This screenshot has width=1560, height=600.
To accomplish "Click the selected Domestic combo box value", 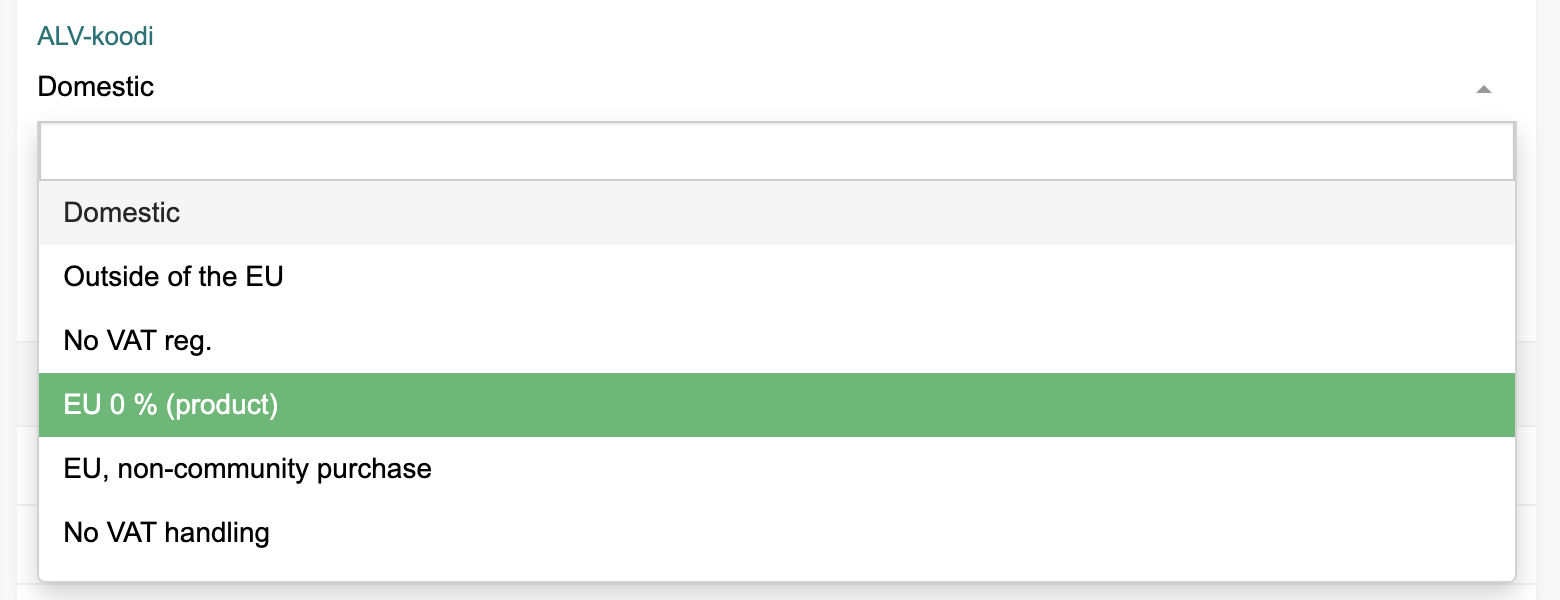I will click(x=97, y=87).
